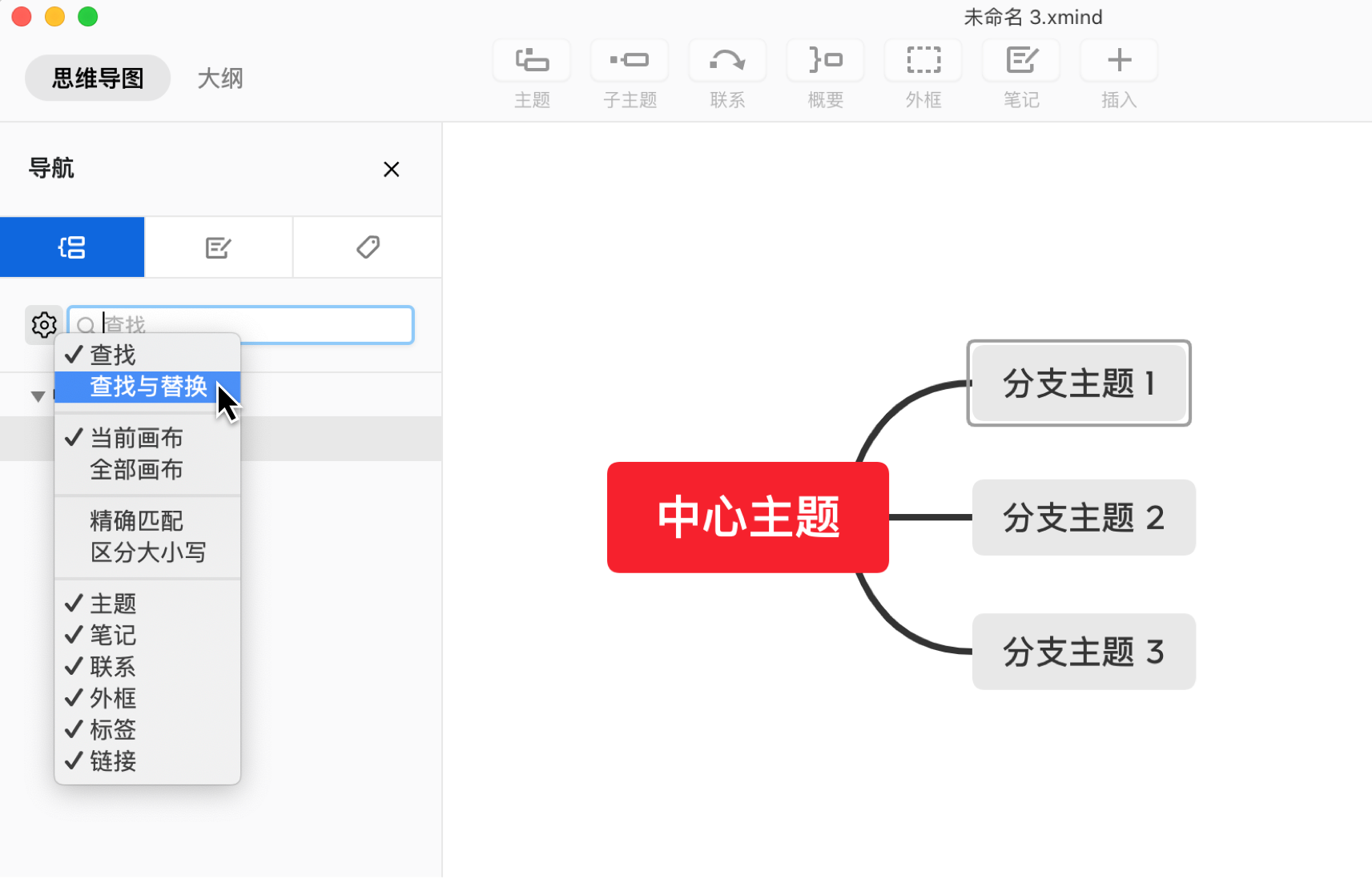The image size is (1372, 879).
Task: Click the Boundary (外框) toolbar icon
Action: coord(923,61)
